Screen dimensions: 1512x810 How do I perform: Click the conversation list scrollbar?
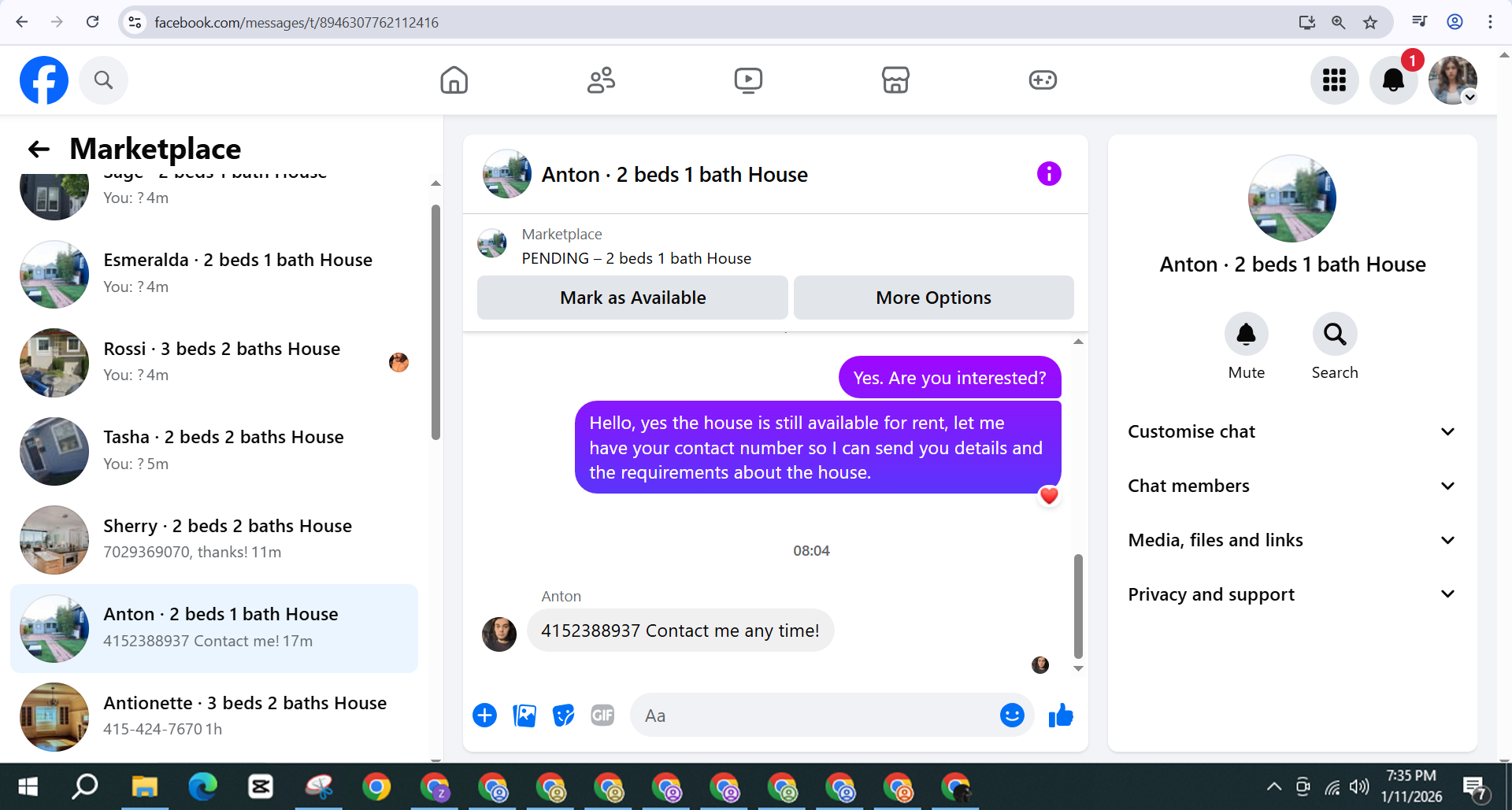click(x=435, y=322)
